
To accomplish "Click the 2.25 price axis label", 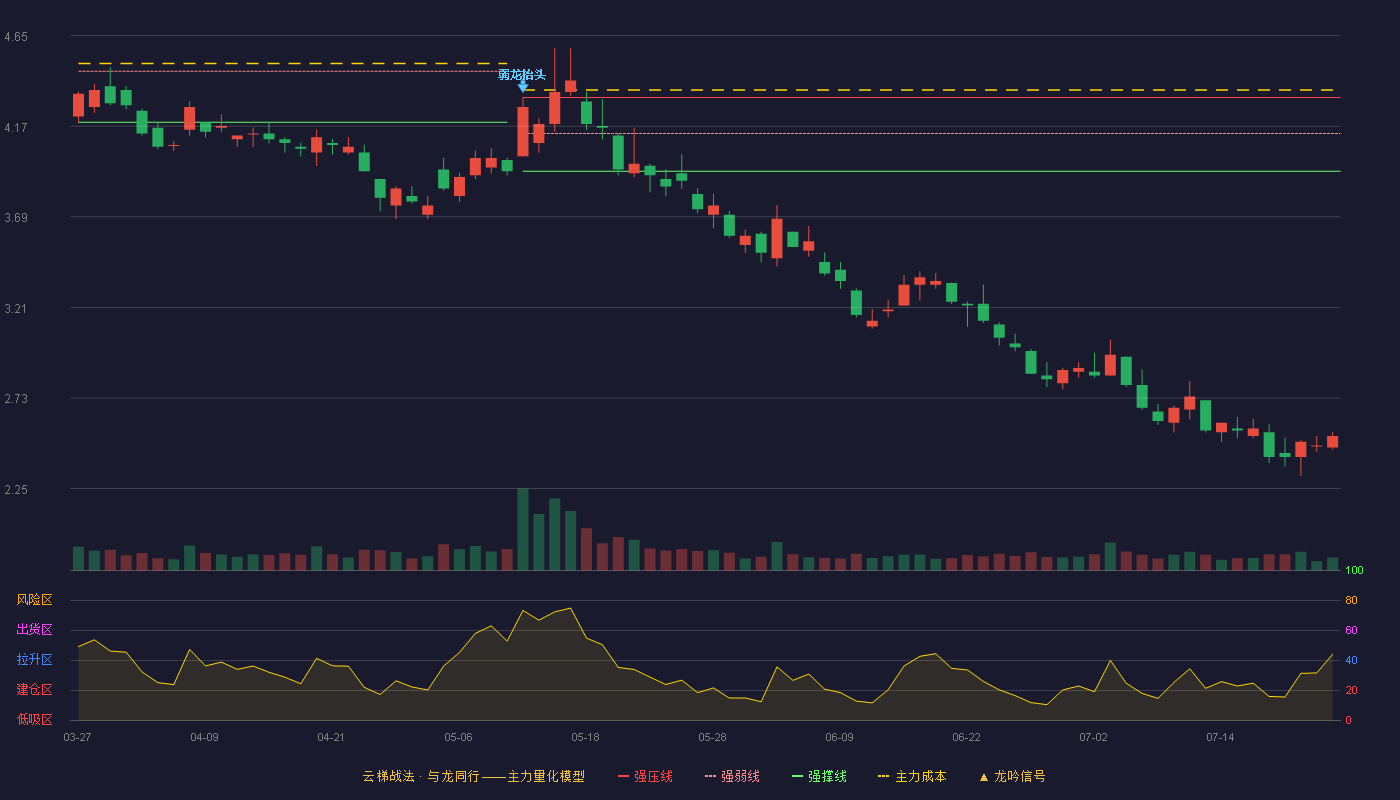I will [16, 490].
